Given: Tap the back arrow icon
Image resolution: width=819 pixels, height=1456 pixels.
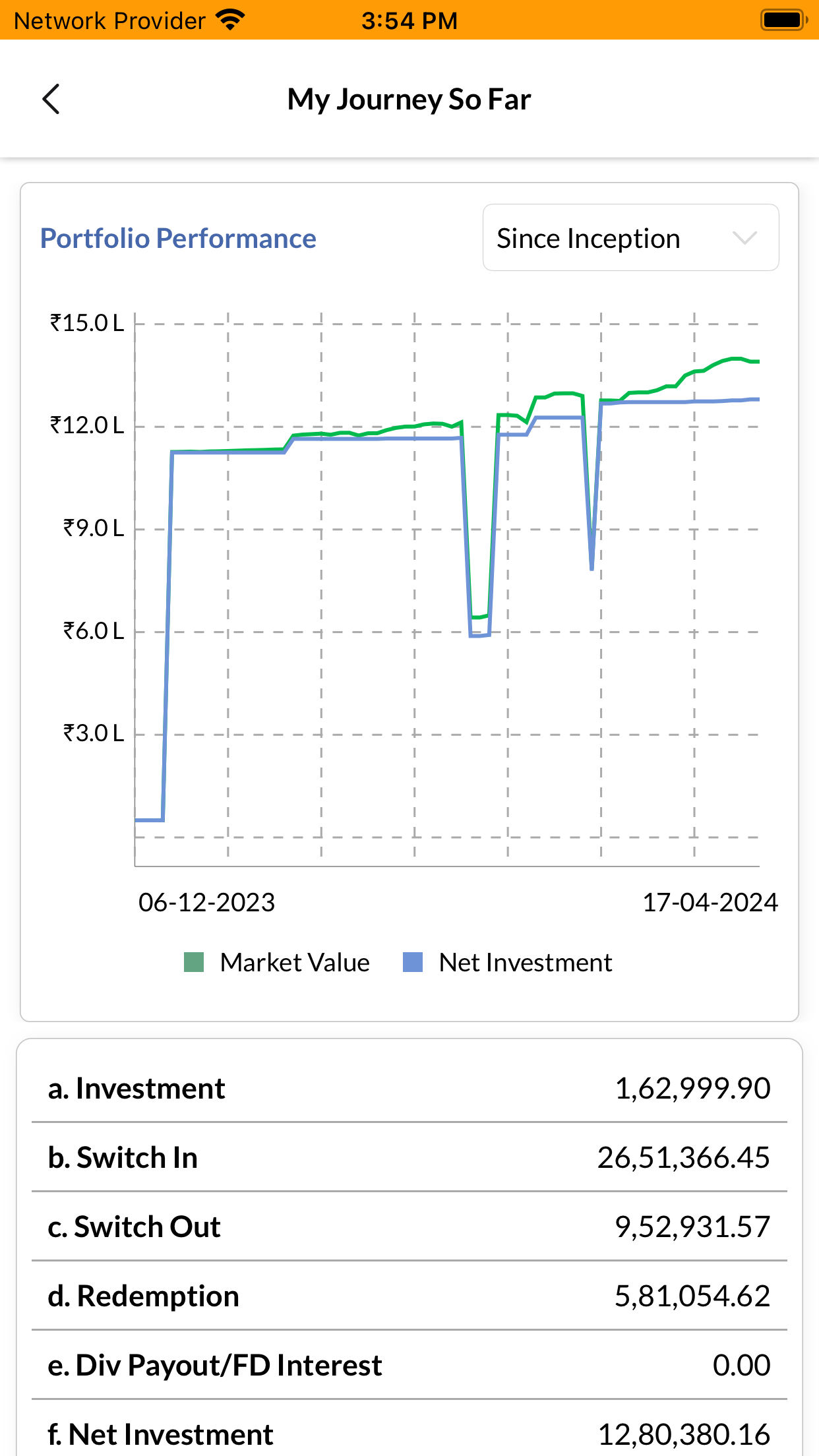Looking at the screenshot, I should (x=51, y=99).
